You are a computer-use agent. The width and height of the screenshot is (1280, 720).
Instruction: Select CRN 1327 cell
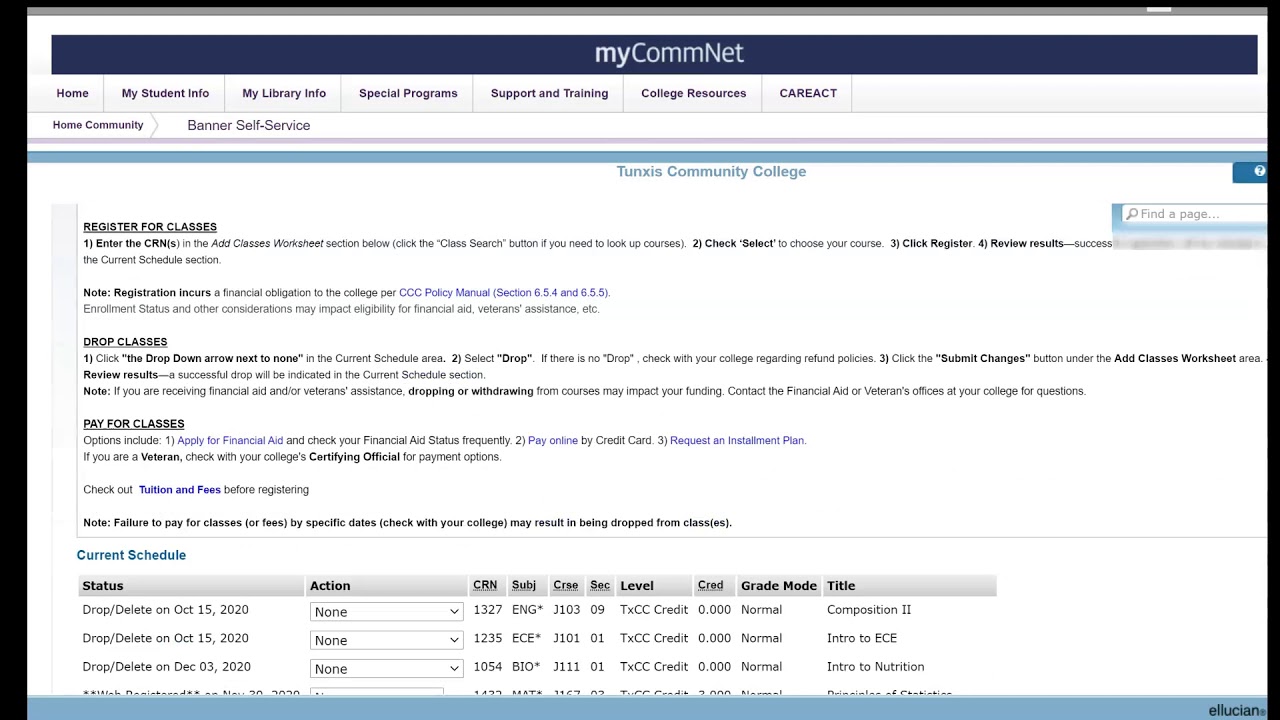click(488, 609)
